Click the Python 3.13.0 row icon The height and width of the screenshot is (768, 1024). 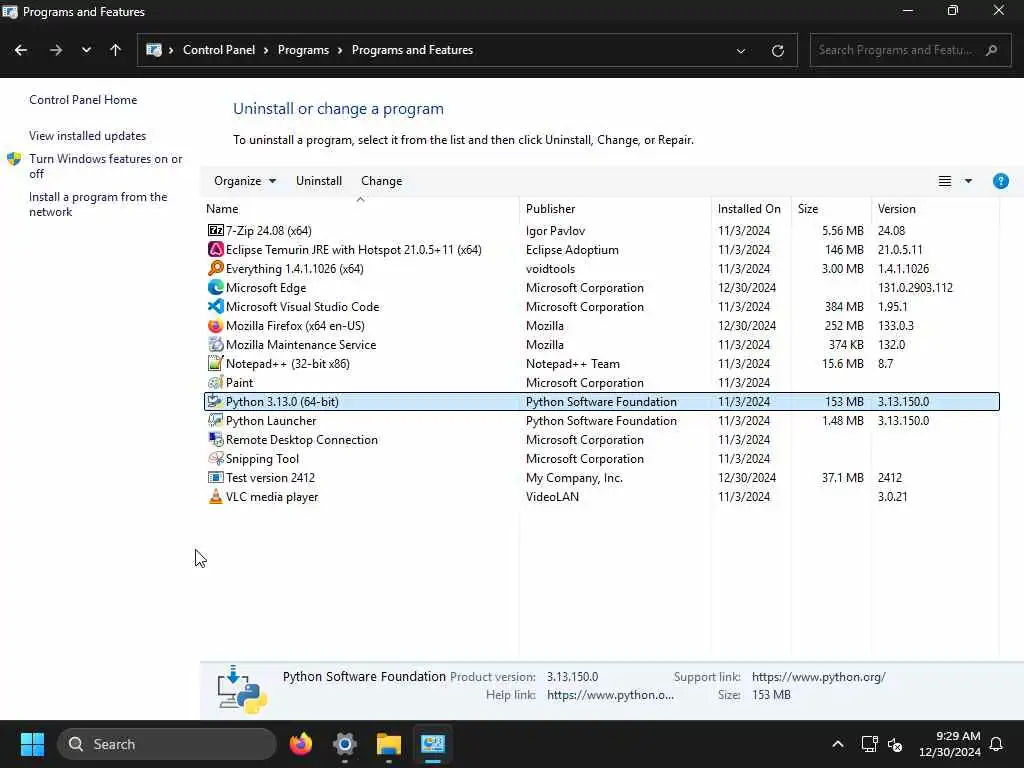[215, 401]
